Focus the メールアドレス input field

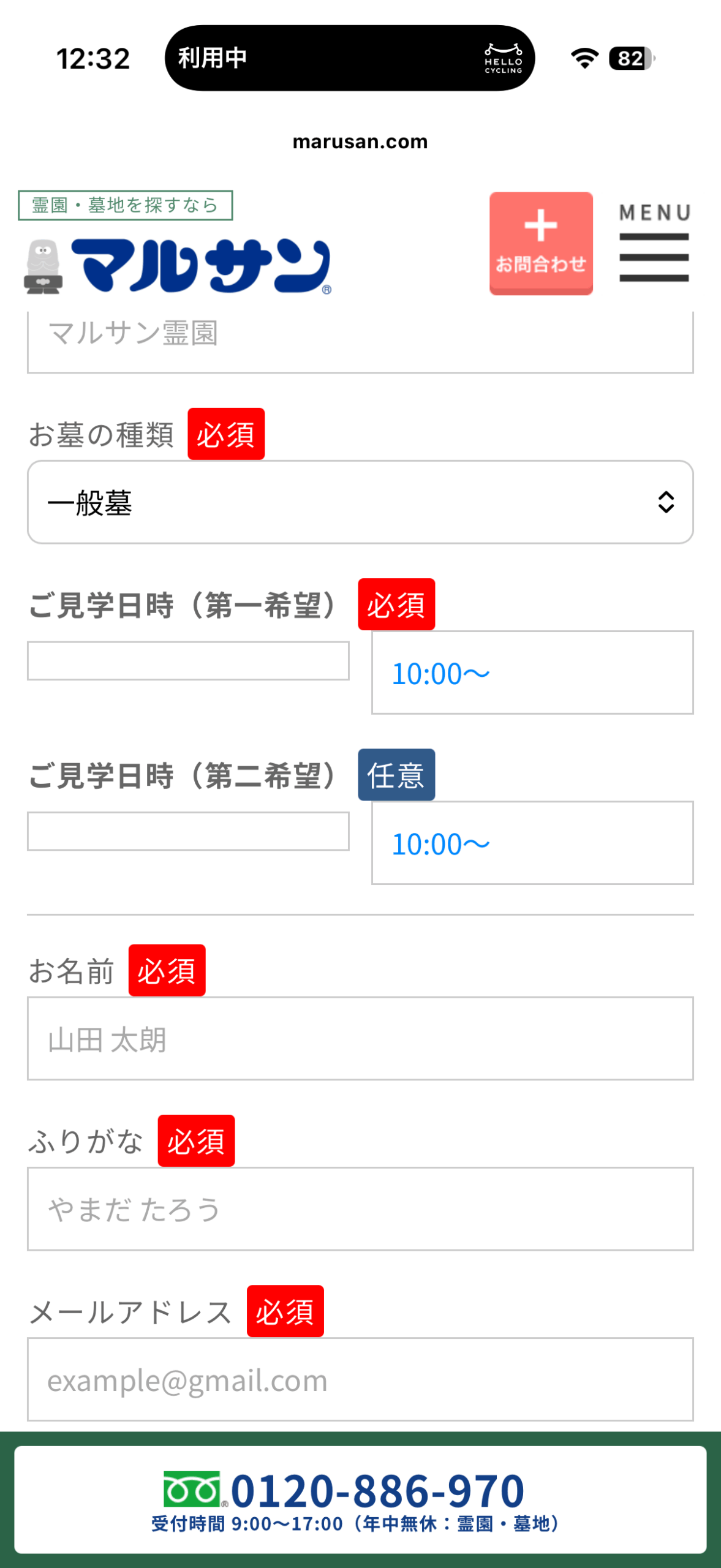point(360,1379)
